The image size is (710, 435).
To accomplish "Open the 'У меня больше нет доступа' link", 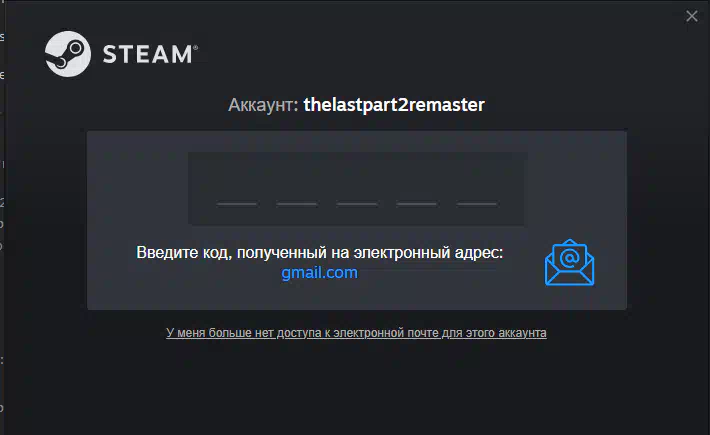I will tap(356, 333).
